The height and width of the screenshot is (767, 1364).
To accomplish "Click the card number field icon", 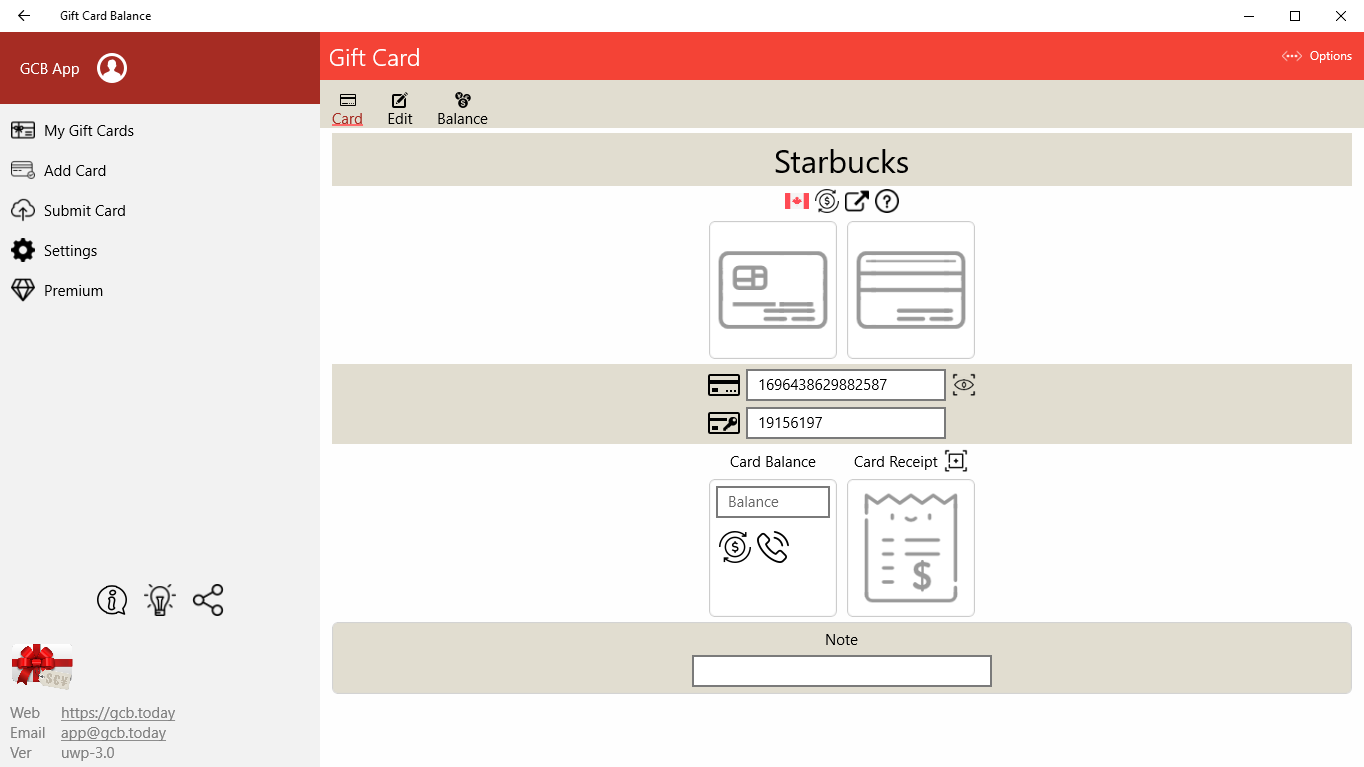I will point(724,385).
